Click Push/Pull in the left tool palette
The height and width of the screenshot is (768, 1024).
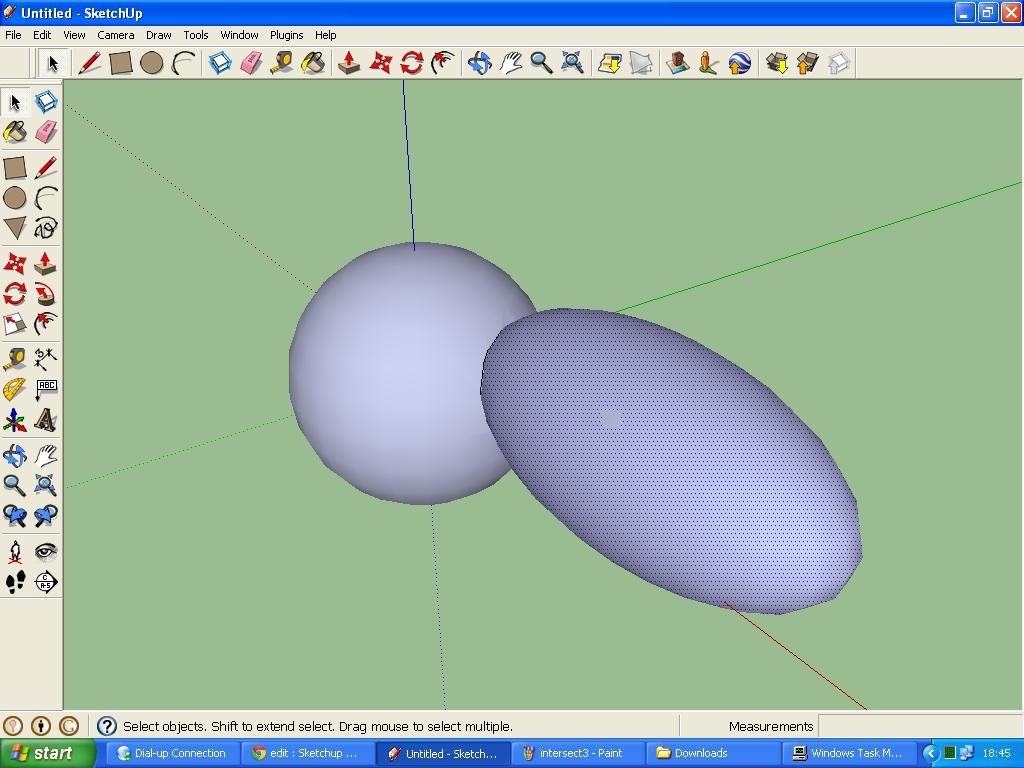coord(46,263)
